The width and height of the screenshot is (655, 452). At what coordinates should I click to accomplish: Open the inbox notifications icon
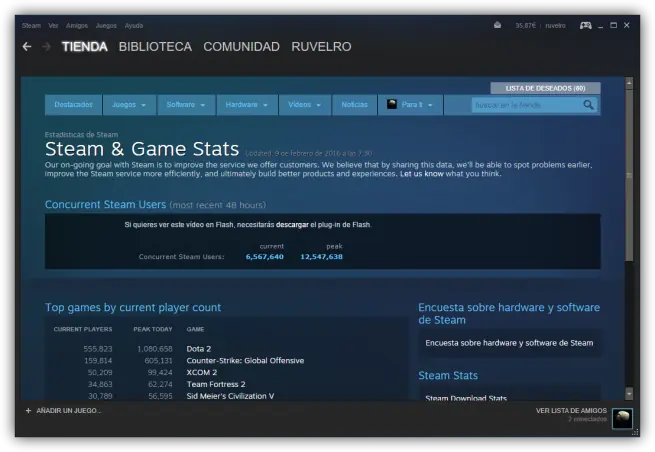pyautogui.click(x=497, y=25)
